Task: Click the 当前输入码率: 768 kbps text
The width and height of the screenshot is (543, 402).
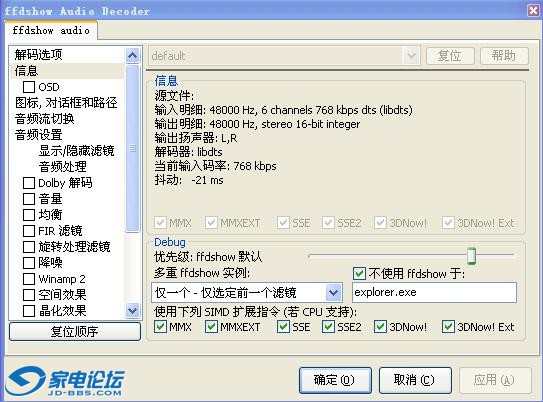Action: tap(215, 166)
